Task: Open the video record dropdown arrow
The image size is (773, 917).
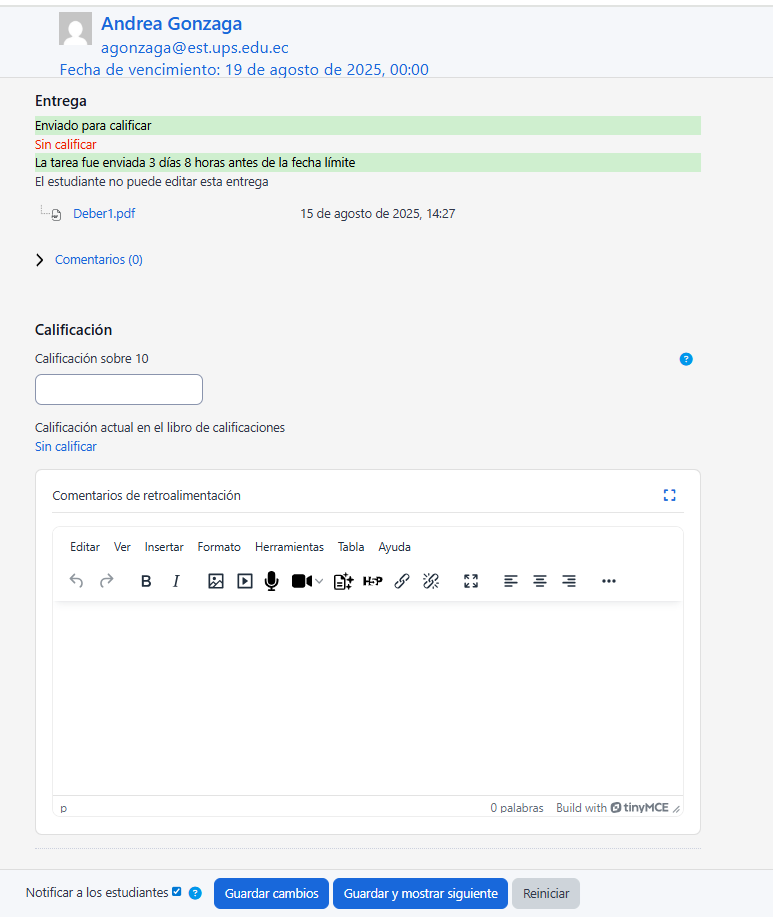Action: pos(319,582)
